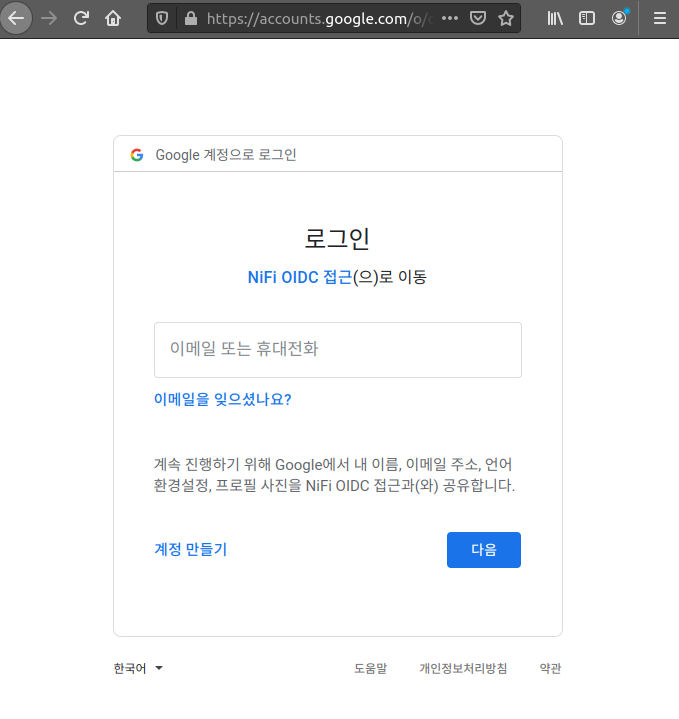Toggle the sidebar view
Screen dimensions: 679x719
pos(587,18)
